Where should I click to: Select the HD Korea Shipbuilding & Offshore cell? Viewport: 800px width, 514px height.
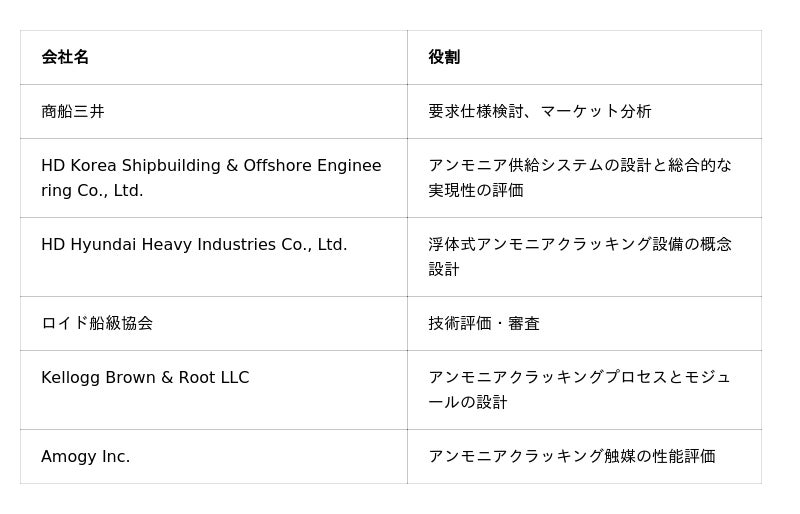211,177
